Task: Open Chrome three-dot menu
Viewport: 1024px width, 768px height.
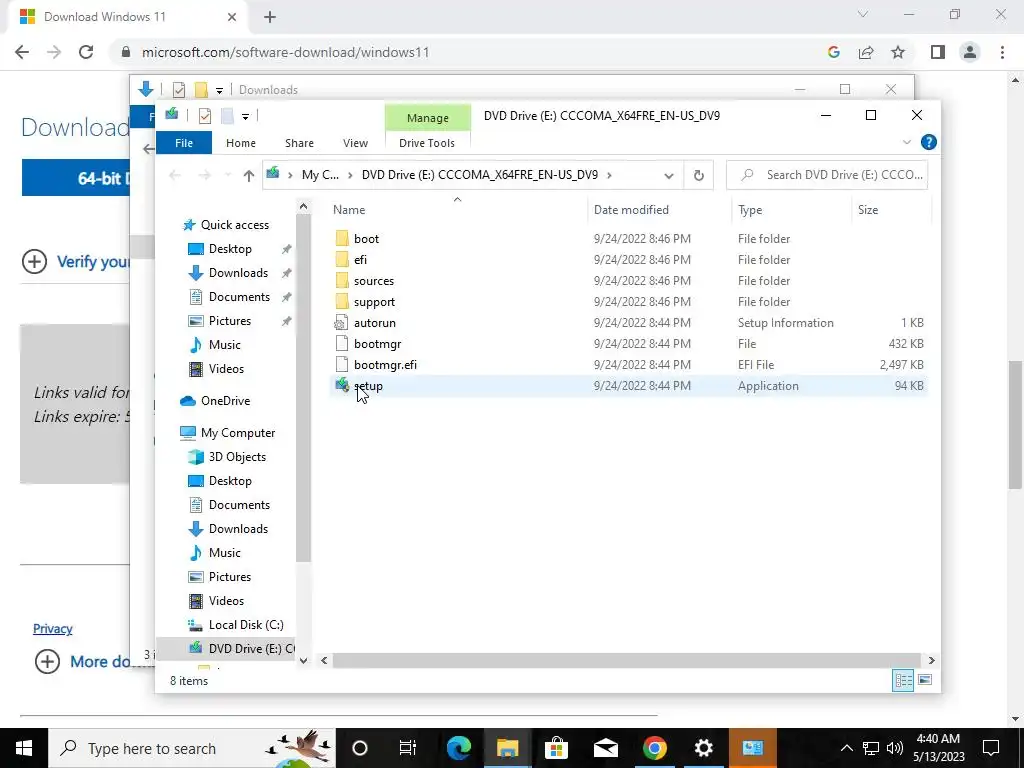Action: (x=1002, y=52)
